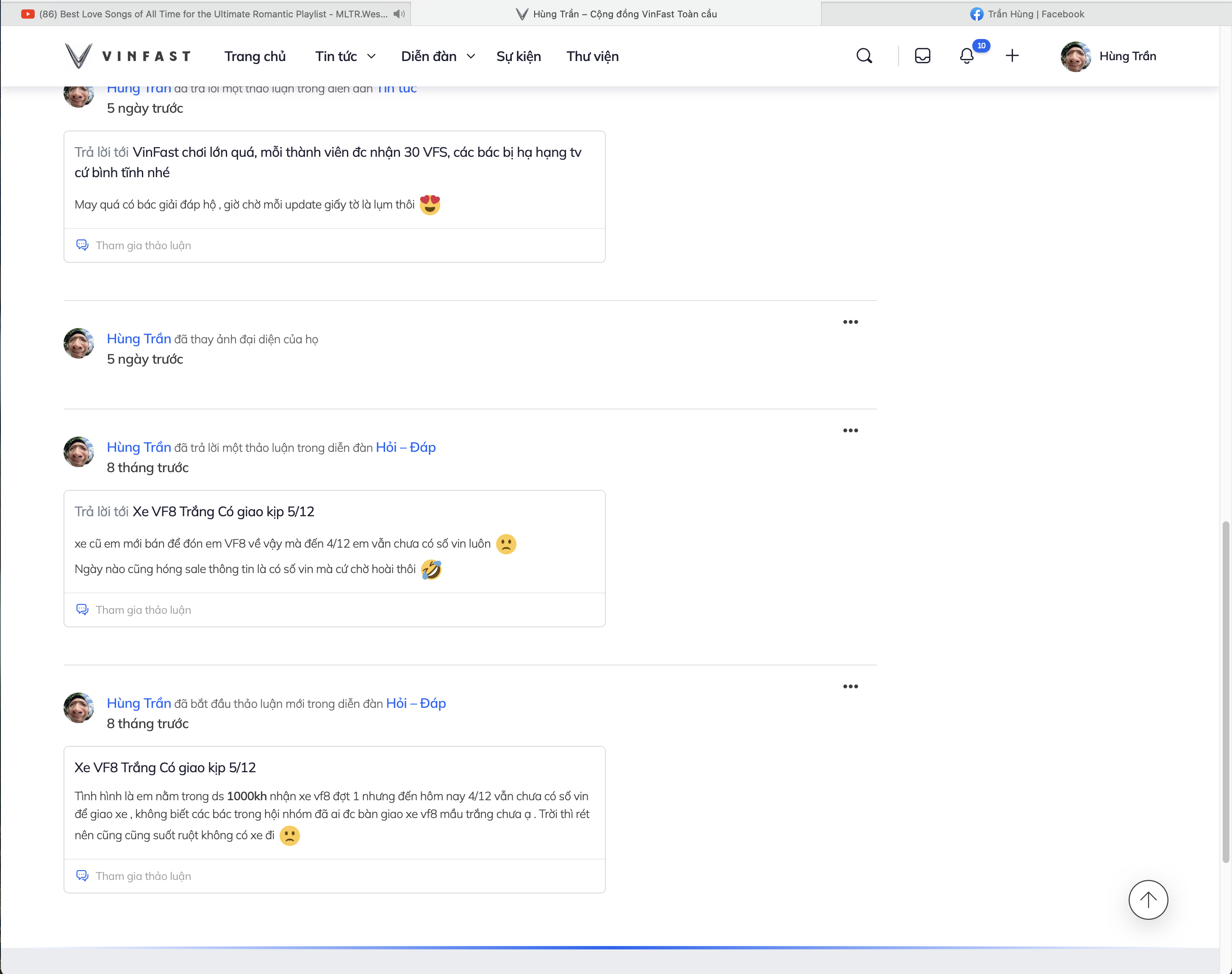Click the muted audio icon on YouTube tab

(399, 14)
